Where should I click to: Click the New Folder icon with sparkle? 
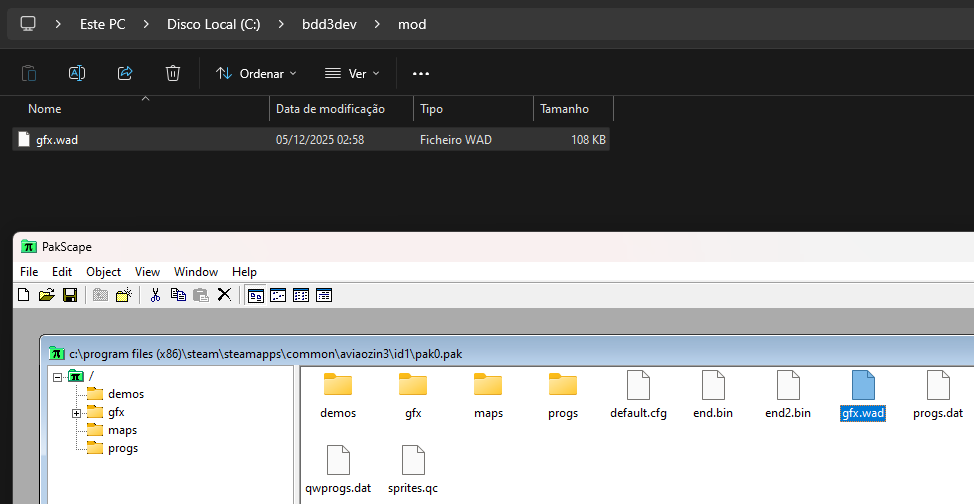pos(124,295)
